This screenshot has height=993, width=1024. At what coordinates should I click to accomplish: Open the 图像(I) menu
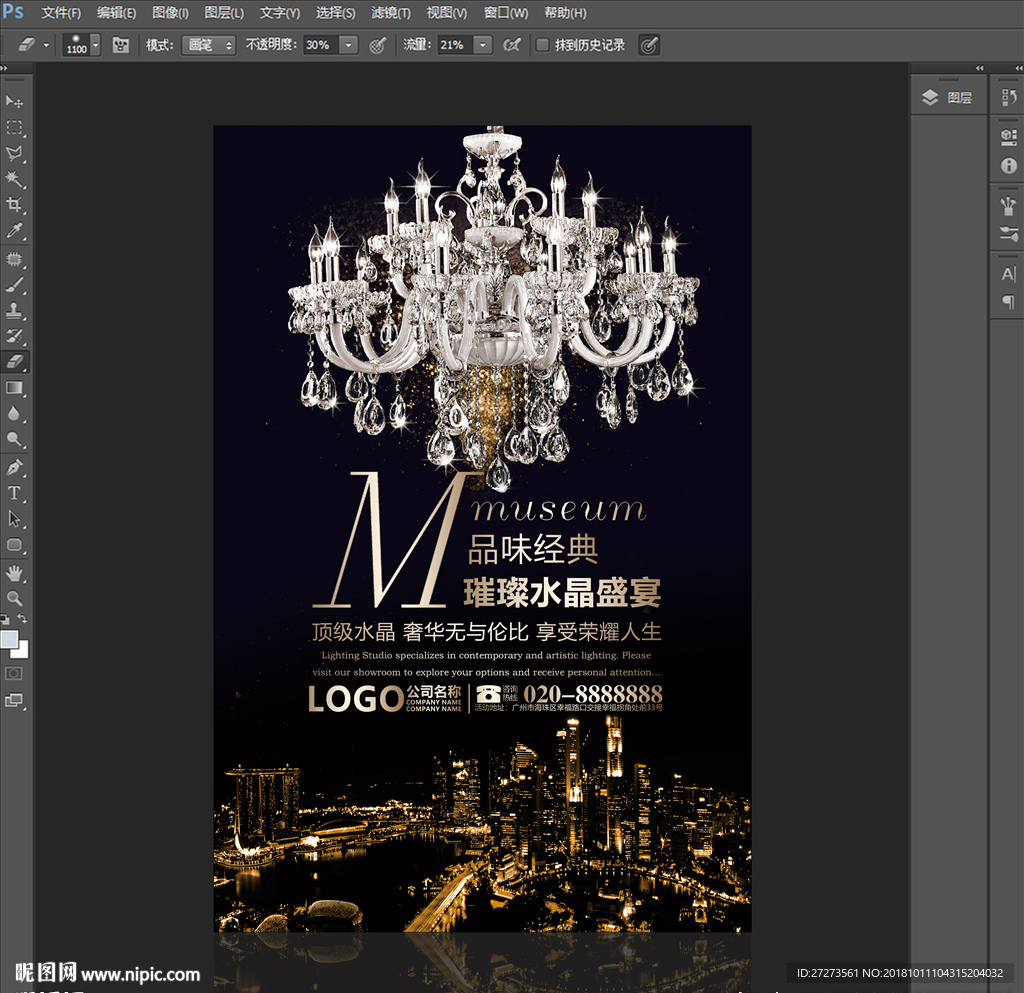tap(170, 13)
